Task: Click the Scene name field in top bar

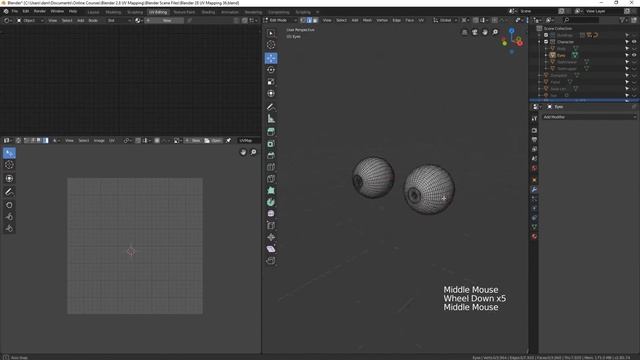Action: coord(537,11)
